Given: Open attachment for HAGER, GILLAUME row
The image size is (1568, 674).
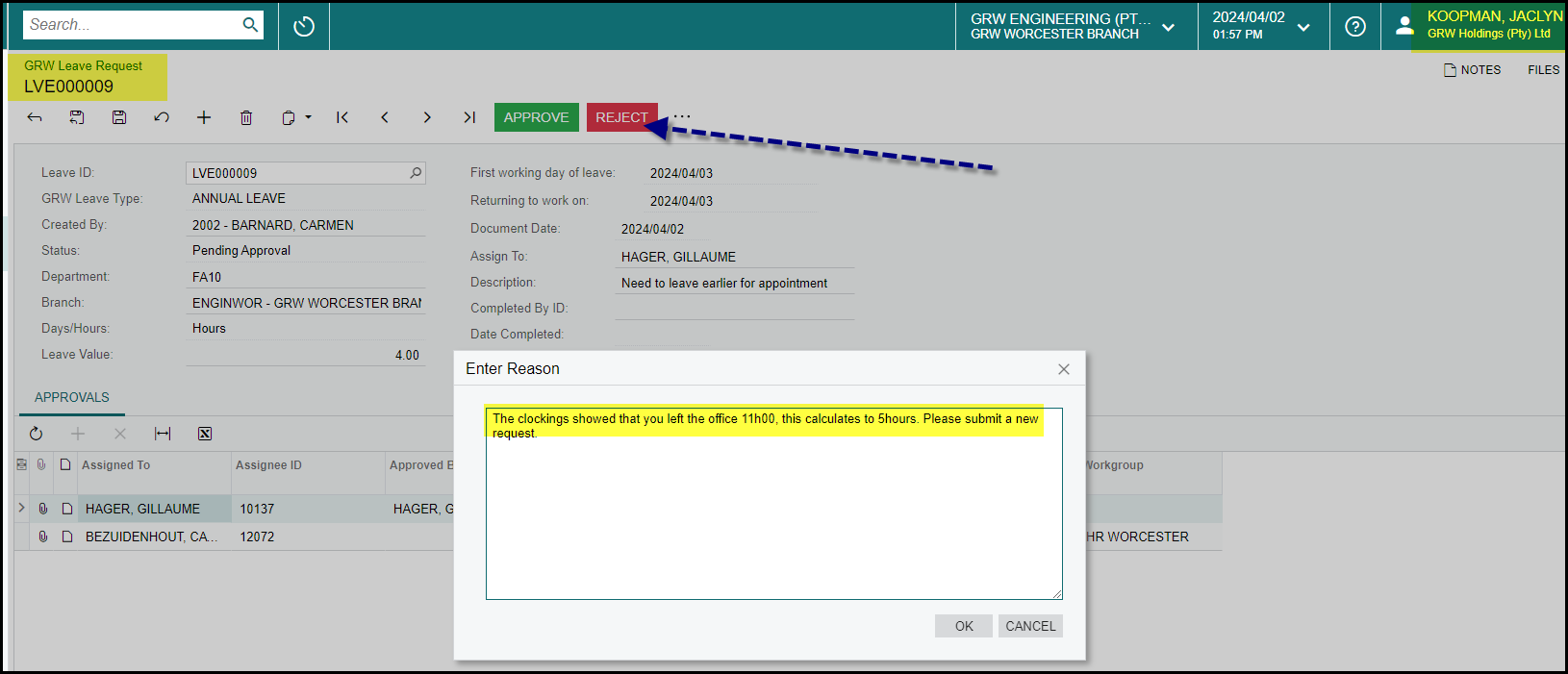Looking at the screenshot, I should click(x=43, y=509).
